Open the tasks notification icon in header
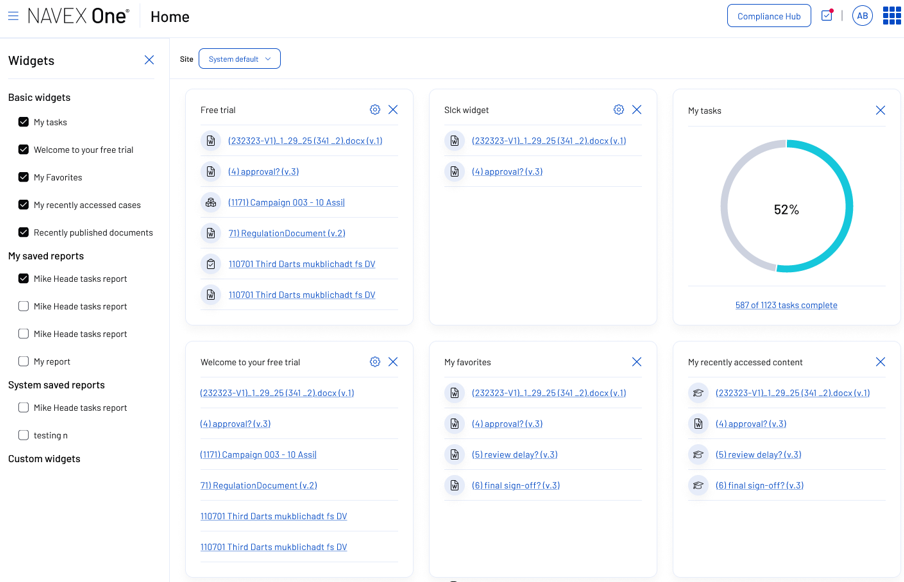Viewport: 904px width, 582px height. [x=827, y=16]
